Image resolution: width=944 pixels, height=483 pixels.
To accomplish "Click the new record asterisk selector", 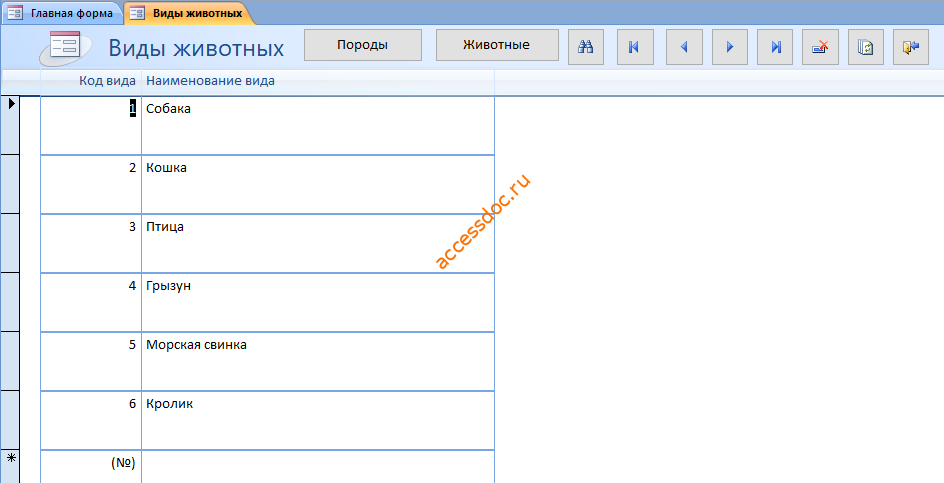I will click(x=10, y=467).
